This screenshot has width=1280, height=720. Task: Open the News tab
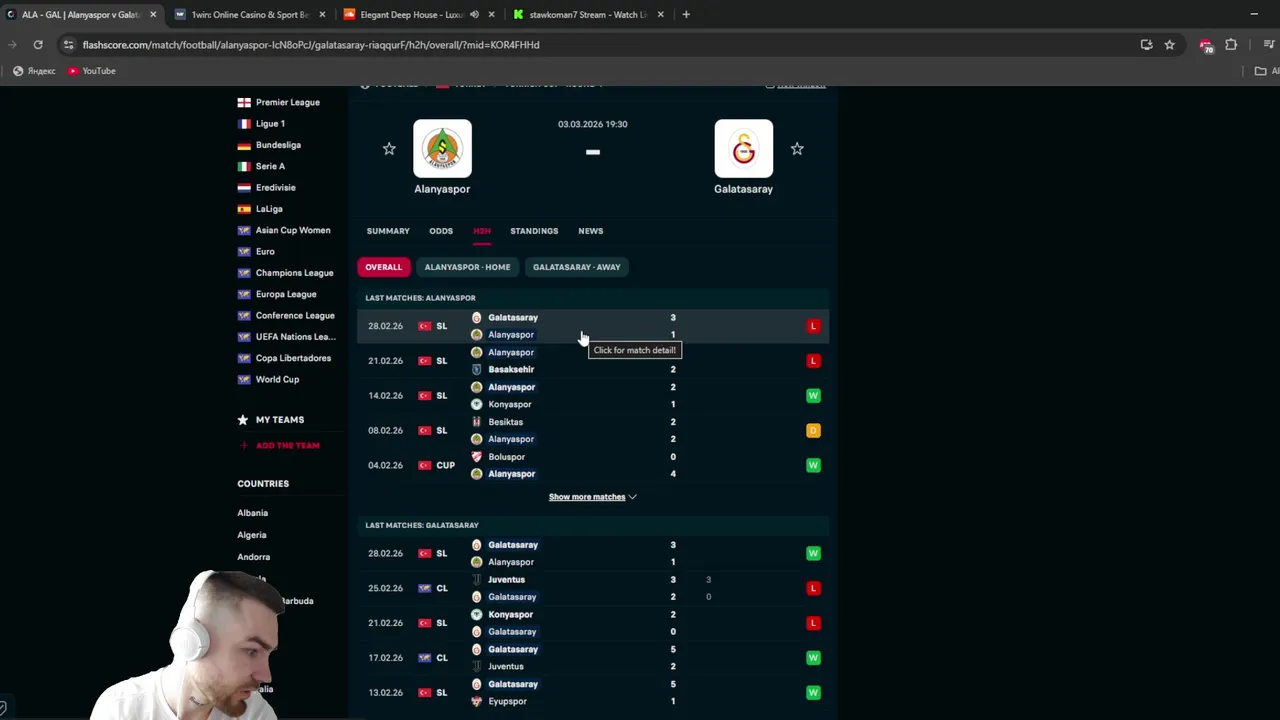590,231
